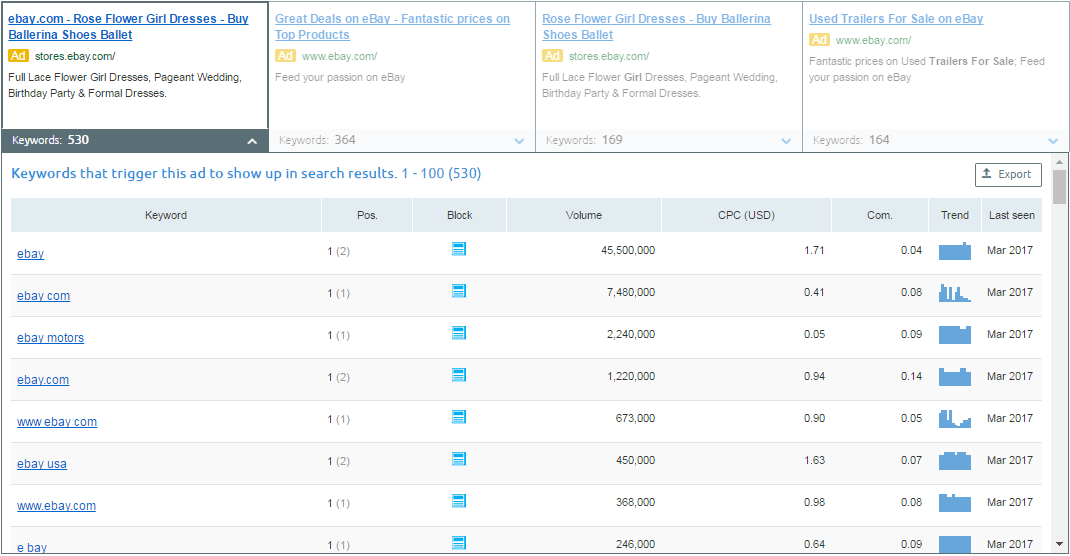The height and width of the screenshot is (556, 1070).
Task: Click the stores.ebay.com/ URL in the first ad
Action: pos(75,57)
